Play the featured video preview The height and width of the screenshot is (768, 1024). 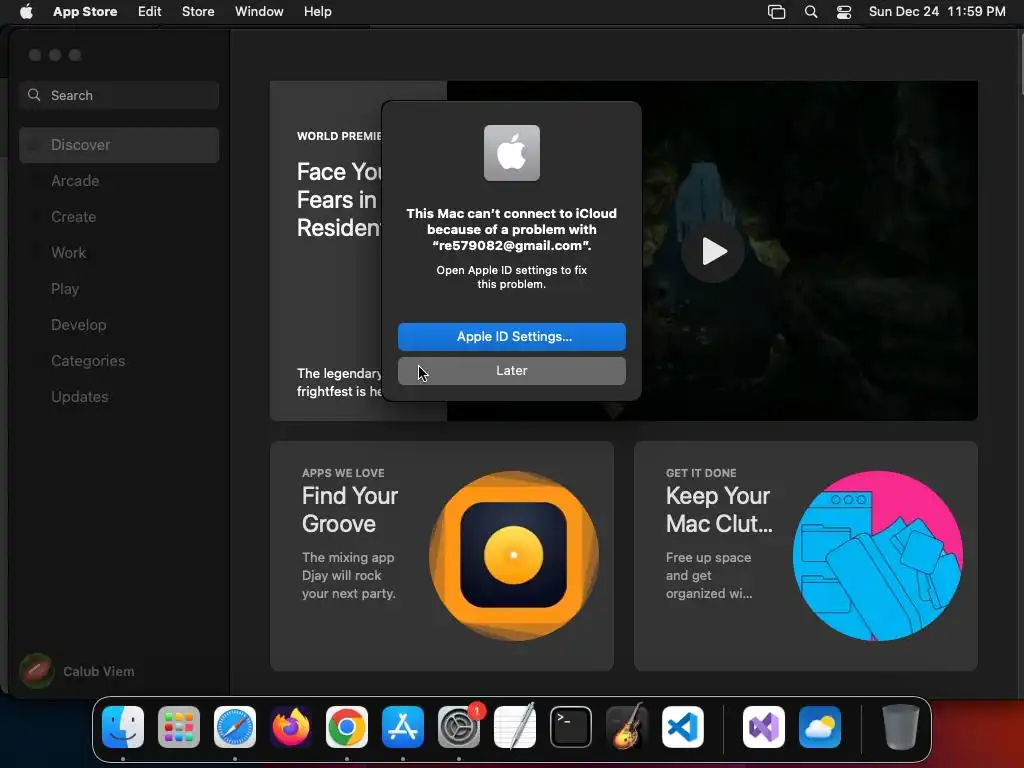click(712, 251)
